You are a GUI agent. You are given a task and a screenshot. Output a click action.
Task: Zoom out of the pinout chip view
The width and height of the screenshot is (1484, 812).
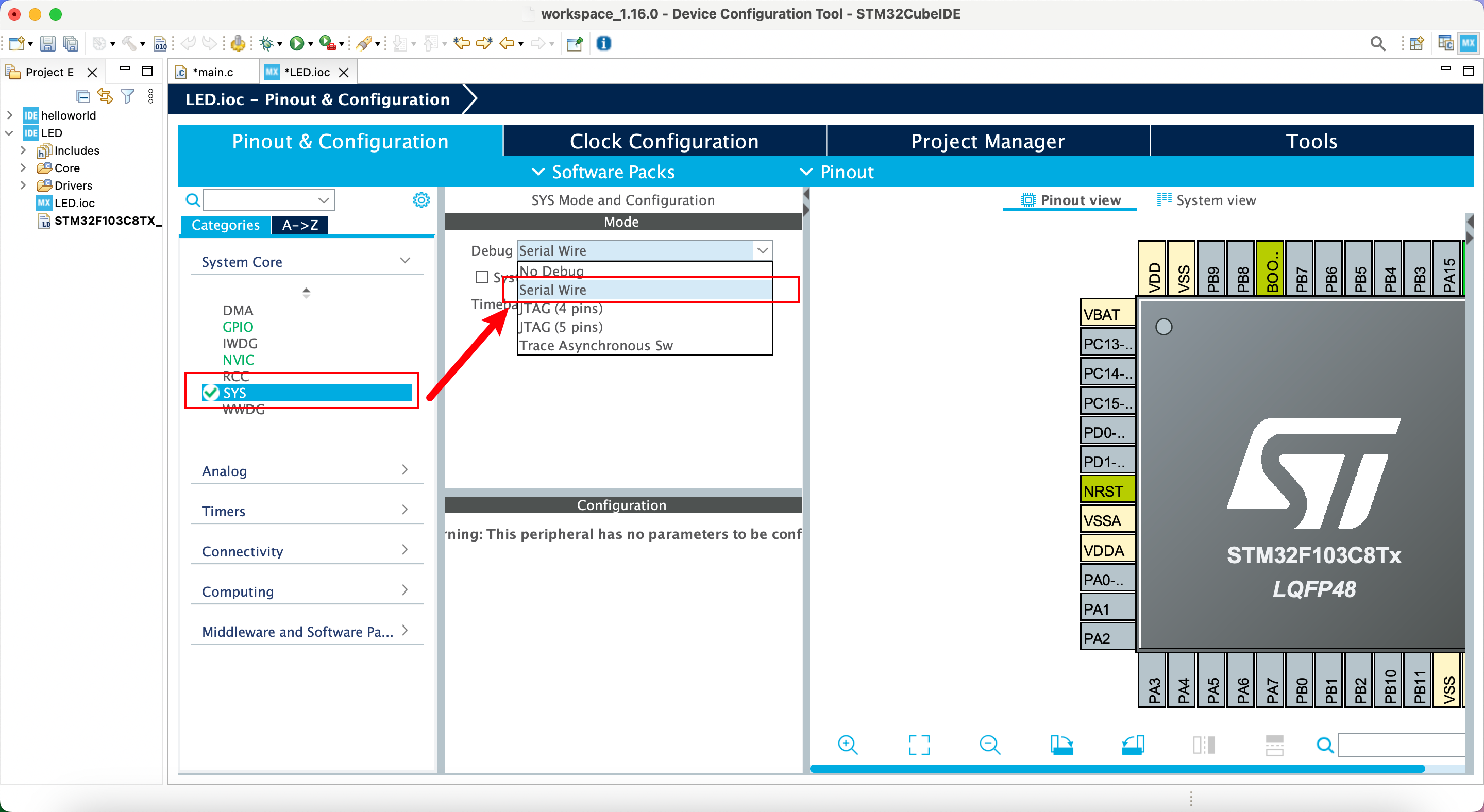click(x=990, y=745)
